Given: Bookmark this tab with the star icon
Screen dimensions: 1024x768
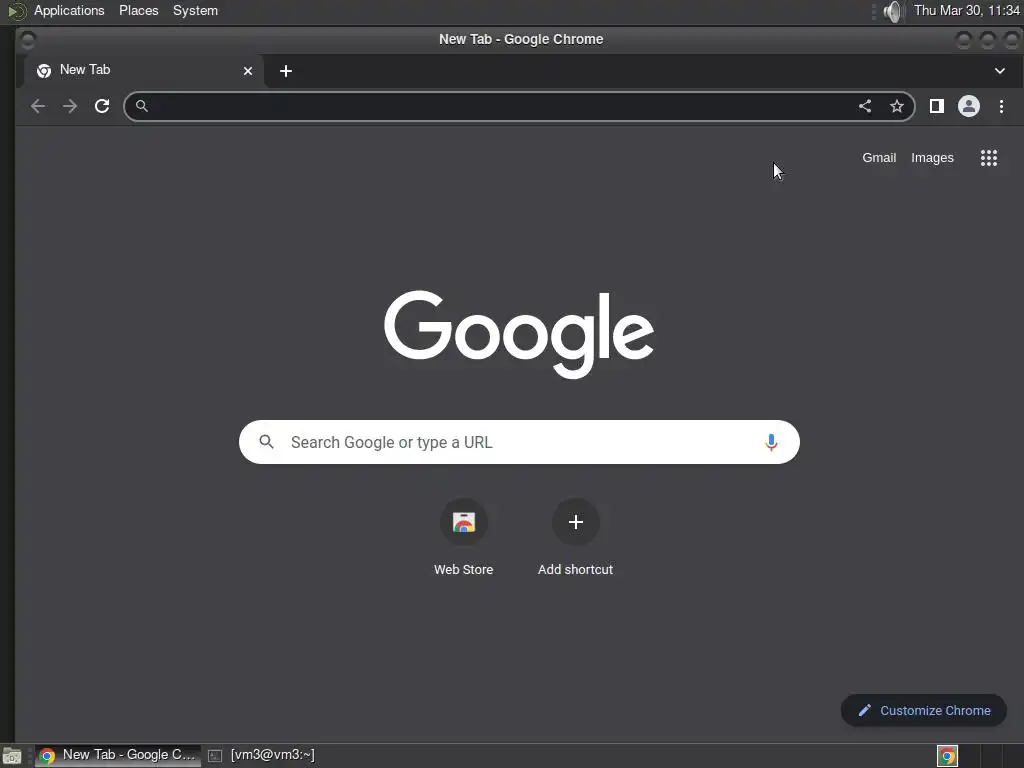Looking at the screenshot, I should pyautogui.click(x=897, y=106).
